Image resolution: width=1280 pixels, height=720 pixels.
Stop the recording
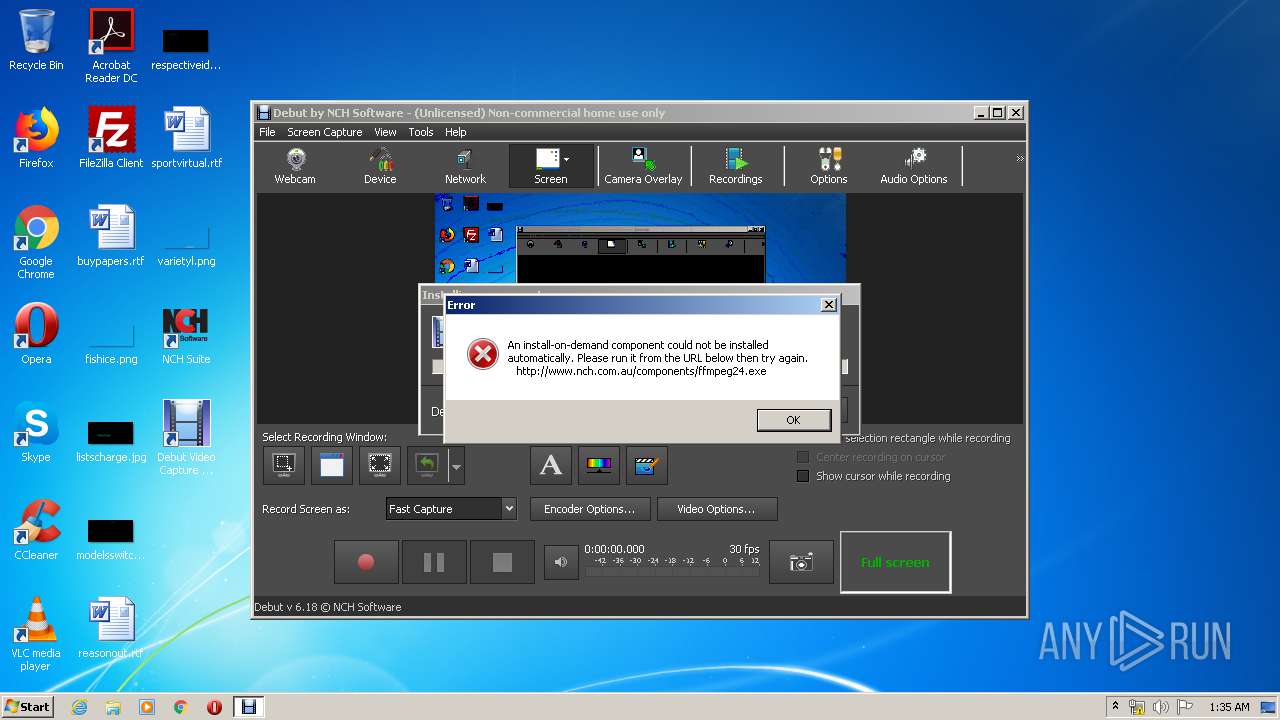pos(502,562)
